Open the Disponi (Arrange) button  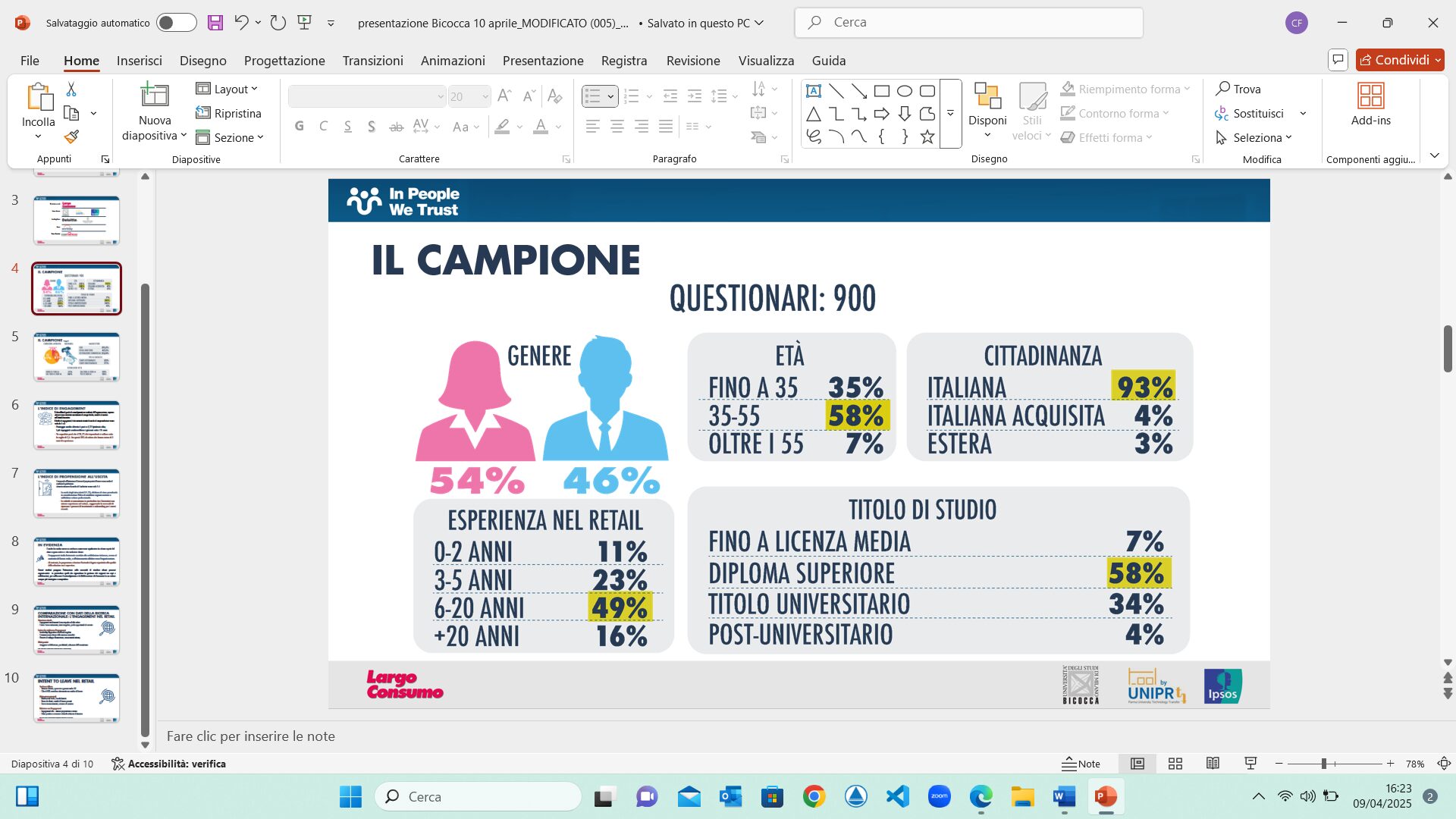[987, 111]
